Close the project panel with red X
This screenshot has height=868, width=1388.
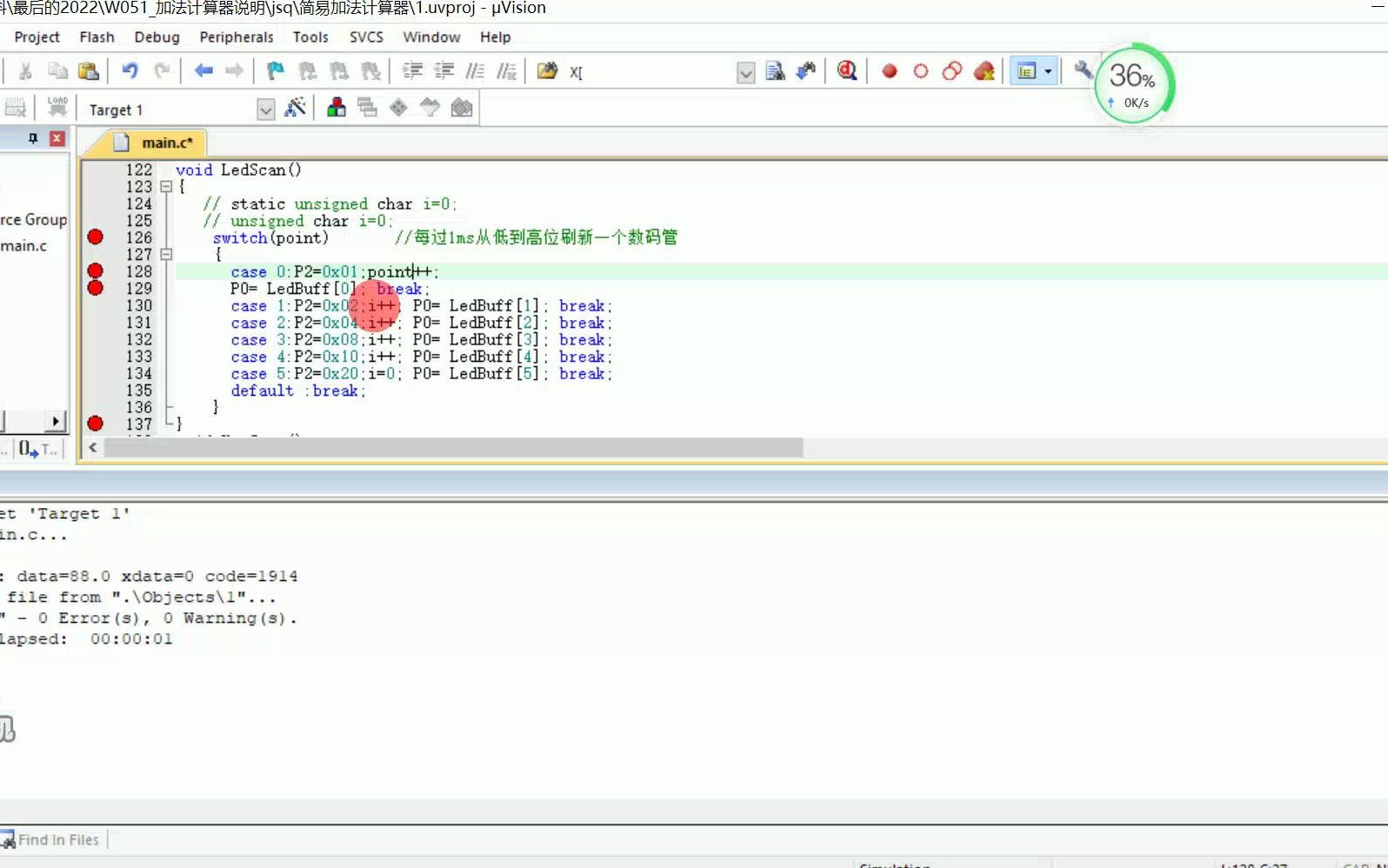57,138
